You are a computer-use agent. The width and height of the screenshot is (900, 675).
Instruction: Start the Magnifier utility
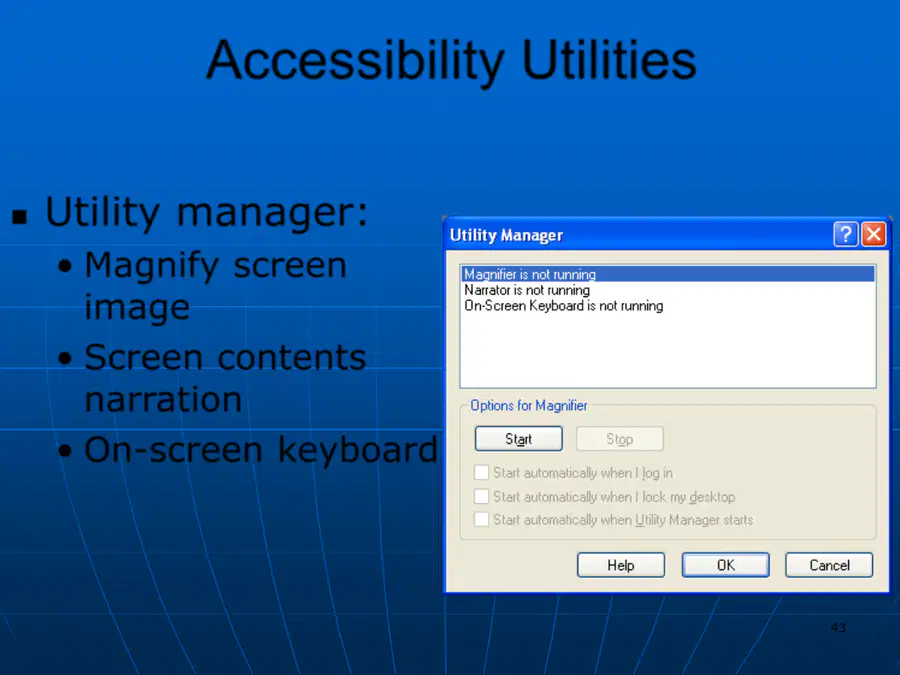(518, 439)
